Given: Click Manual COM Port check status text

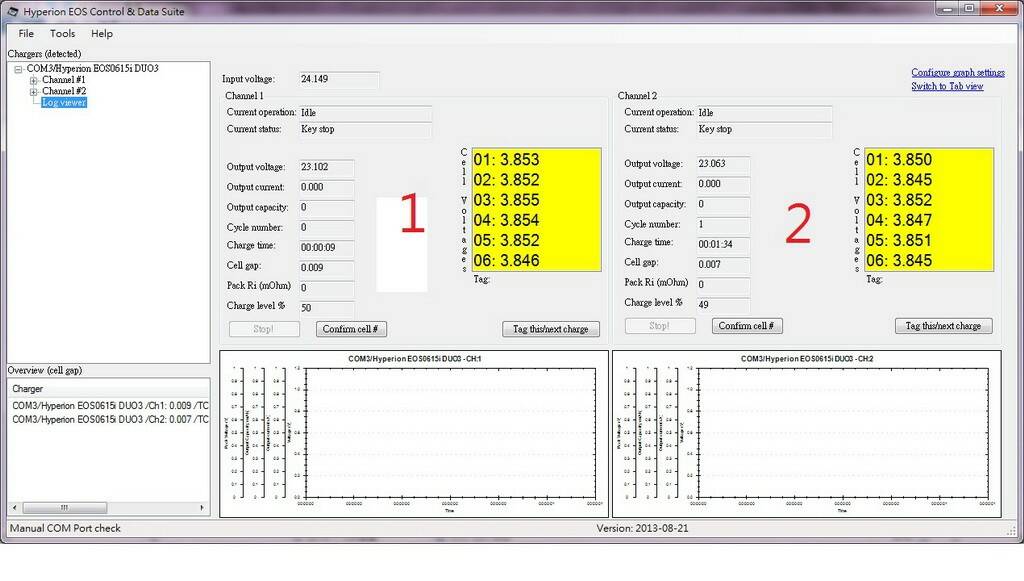Looking at the screenshot, I should point(65,528).
